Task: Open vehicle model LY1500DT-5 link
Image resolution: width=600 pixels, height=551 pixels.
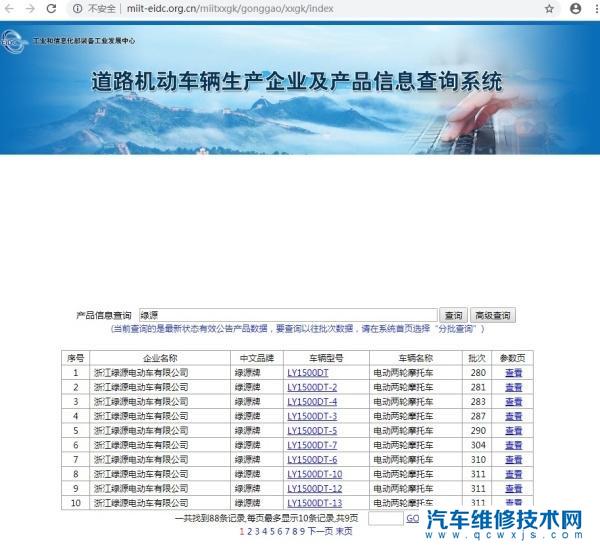Action: point(312,431)
